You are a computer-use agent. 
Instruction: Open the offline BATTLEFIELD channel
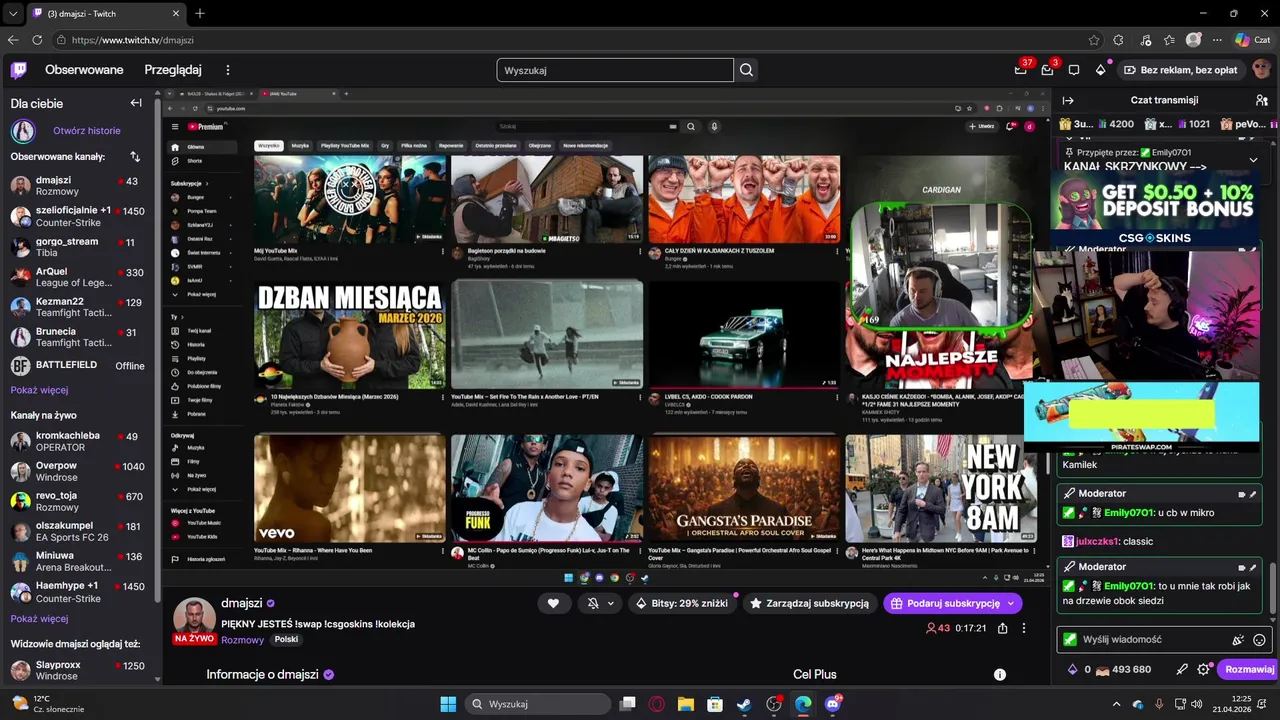click(x=78, y=366)
